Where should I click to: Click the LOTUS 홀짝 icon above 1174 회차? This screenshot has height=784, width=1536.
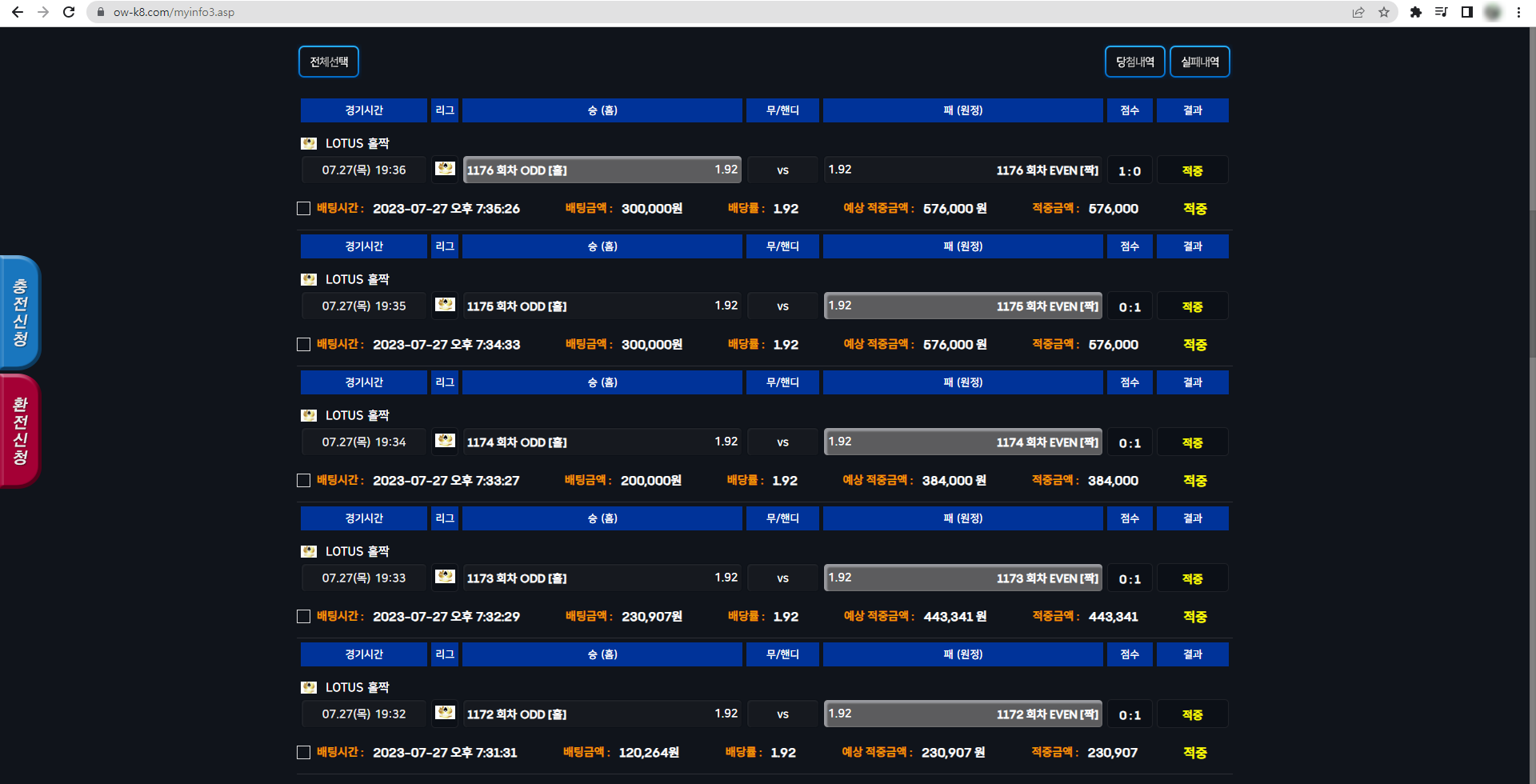[x=309, y=415]
